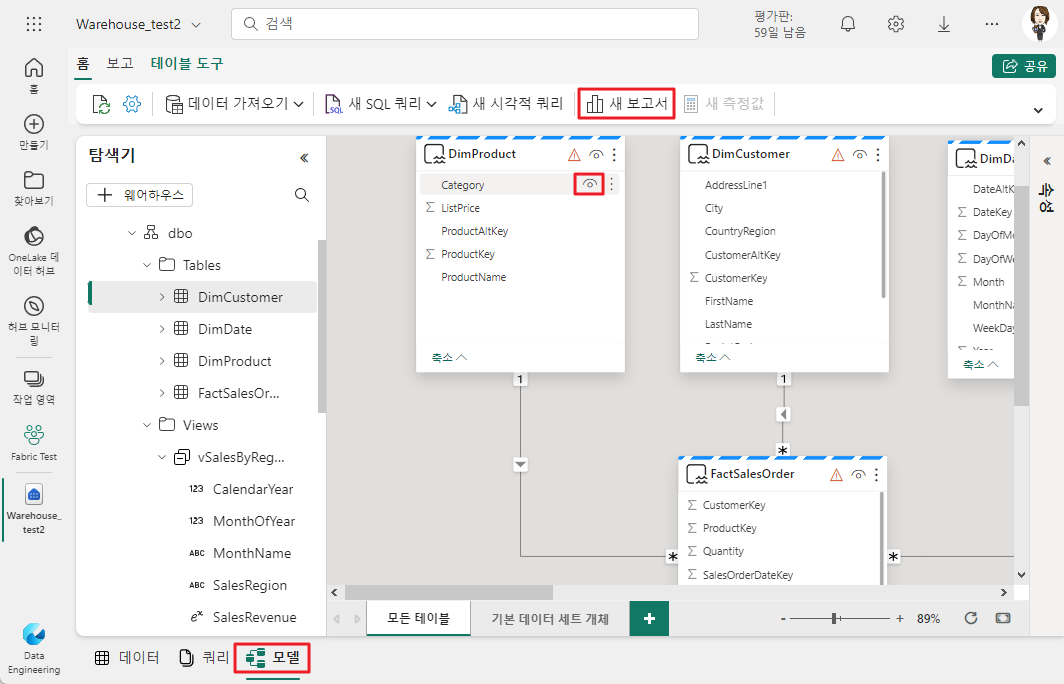1064x684 pixels.
Task: Click the zoom in plus button
Action: 900,618
